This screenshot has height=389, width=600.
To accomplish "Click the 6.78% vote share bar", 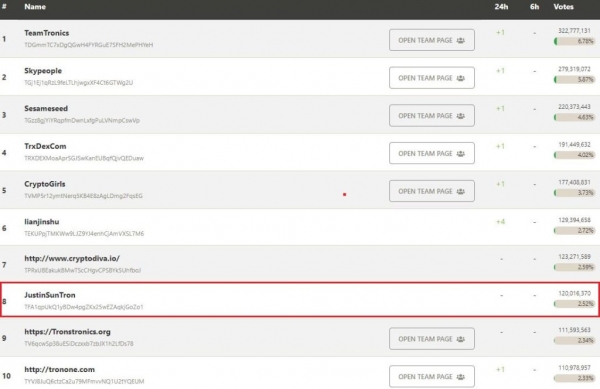I will pyautogui.click(x=574, y=41).
